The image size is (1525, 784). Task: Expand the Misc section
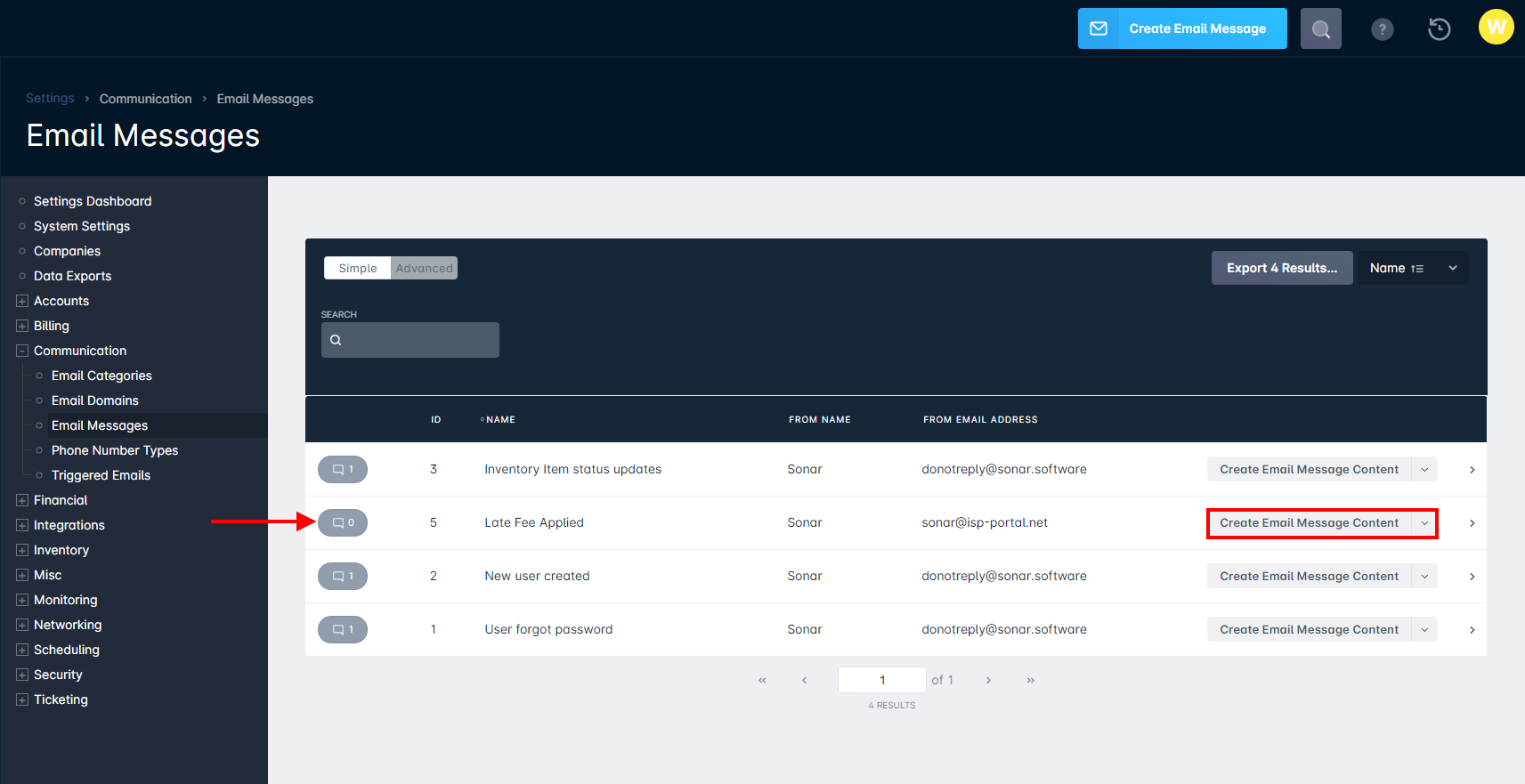22,575
